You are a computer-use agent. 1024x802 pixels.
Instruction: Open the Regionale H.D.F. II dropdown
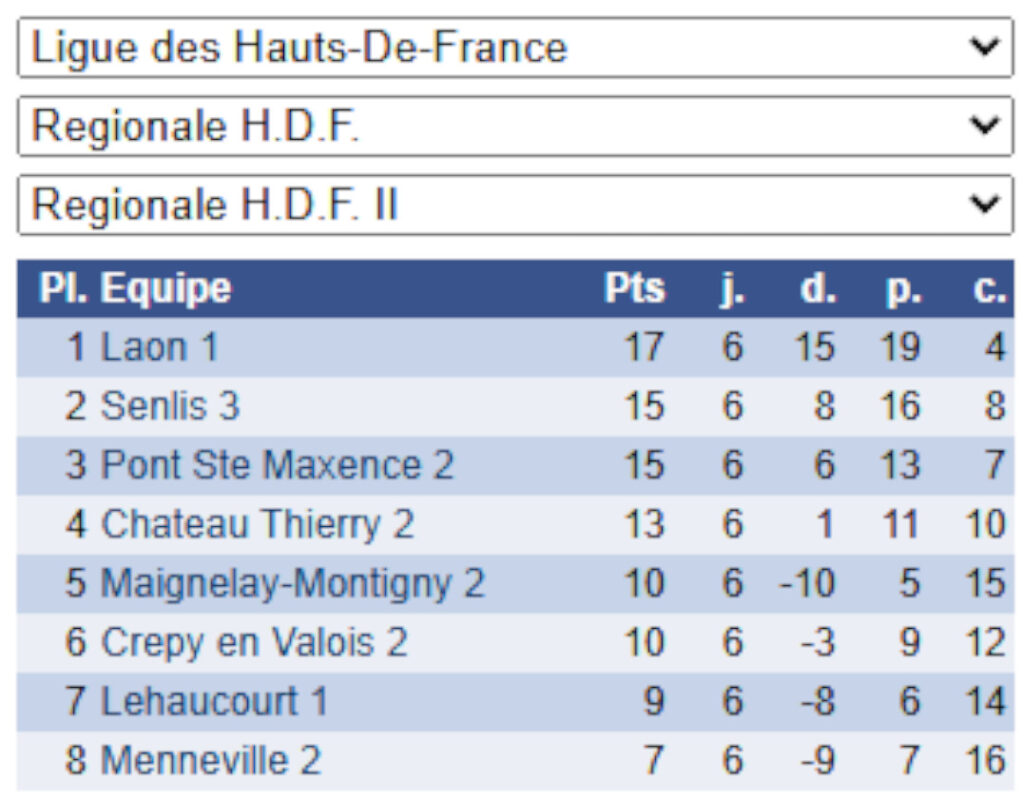[515, 205]
